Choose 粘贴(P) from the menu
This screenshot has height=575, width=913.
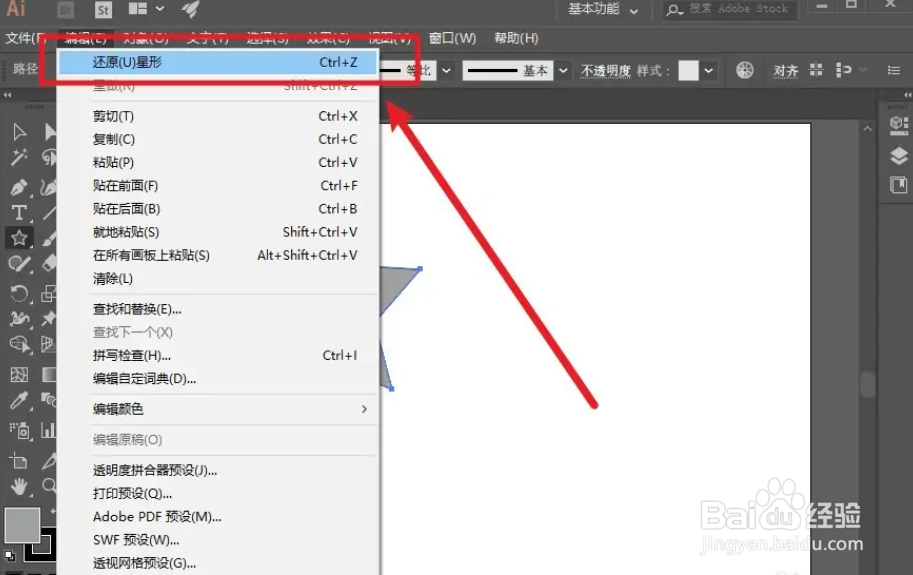(218, 163)
